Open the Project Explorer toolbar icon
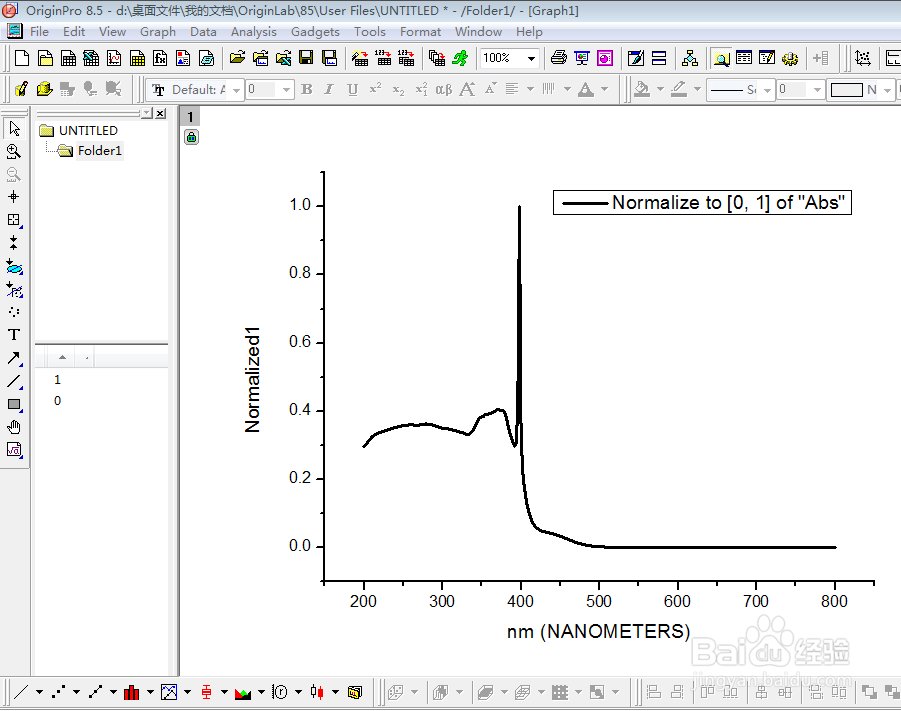Screen dimensions: 901x711 click(x=721, y=58)
